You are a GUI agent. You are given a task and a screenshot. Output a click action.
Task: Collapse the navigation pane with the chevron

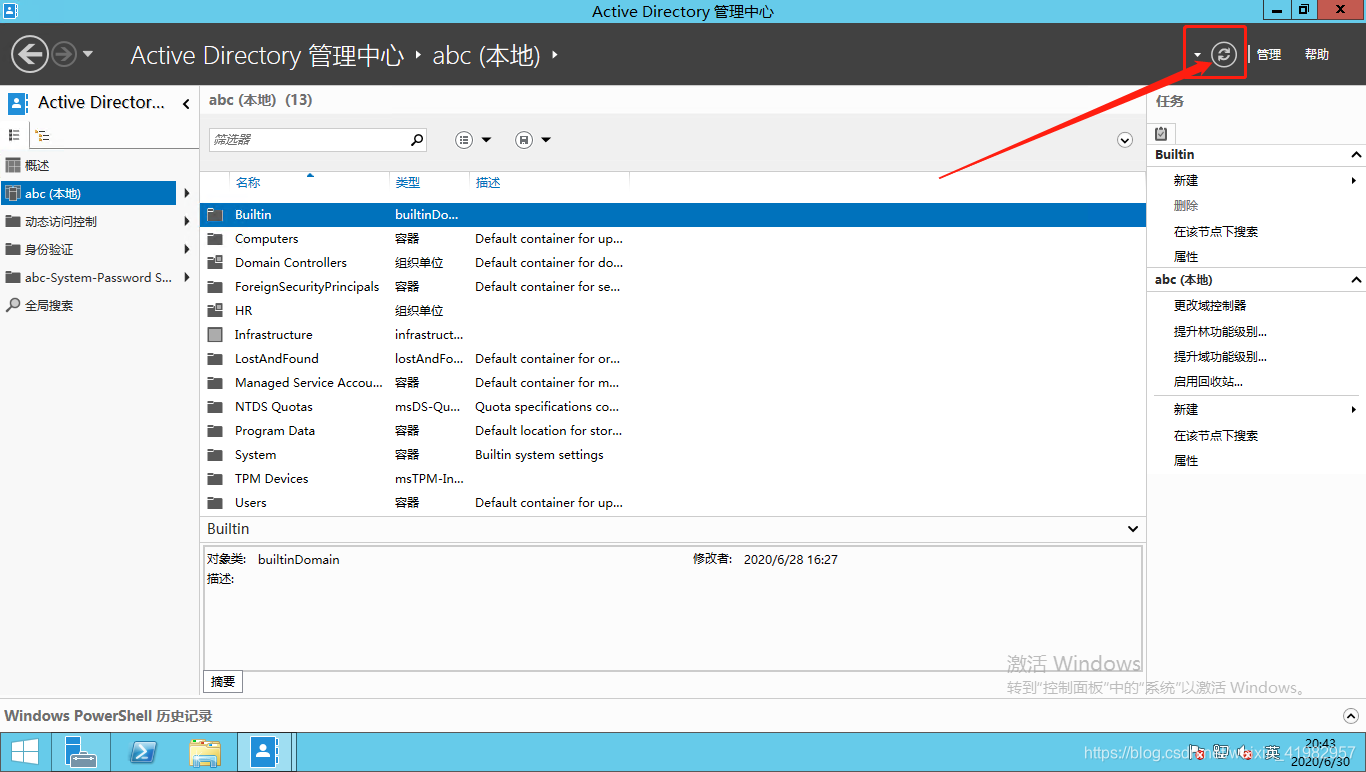point(186,103)
